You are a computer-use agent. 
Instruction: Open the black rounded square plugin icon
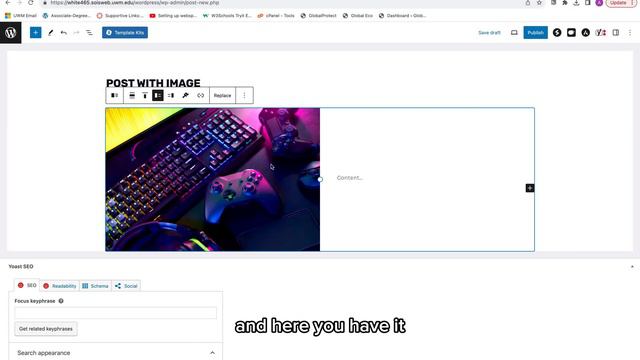click(x=571, y=33)
